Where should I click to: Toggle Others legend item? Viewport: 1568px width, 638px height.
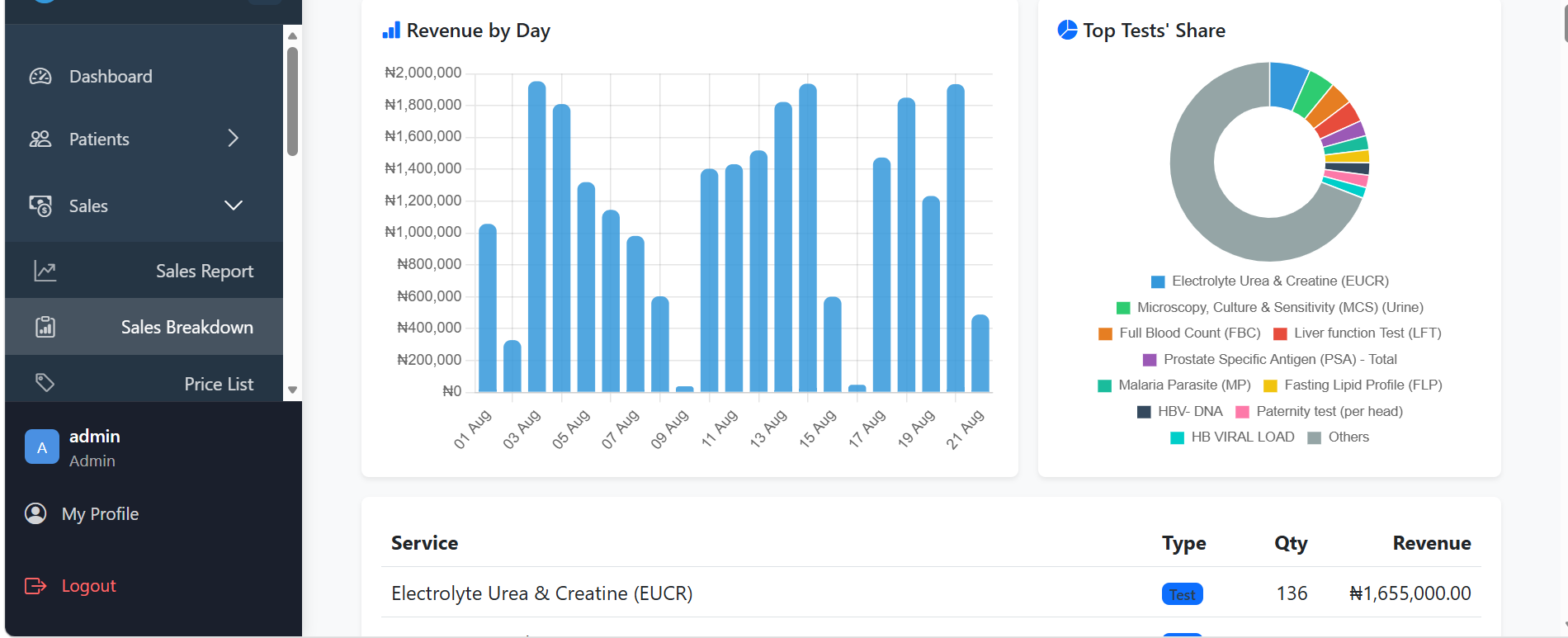click(1339, 437)
